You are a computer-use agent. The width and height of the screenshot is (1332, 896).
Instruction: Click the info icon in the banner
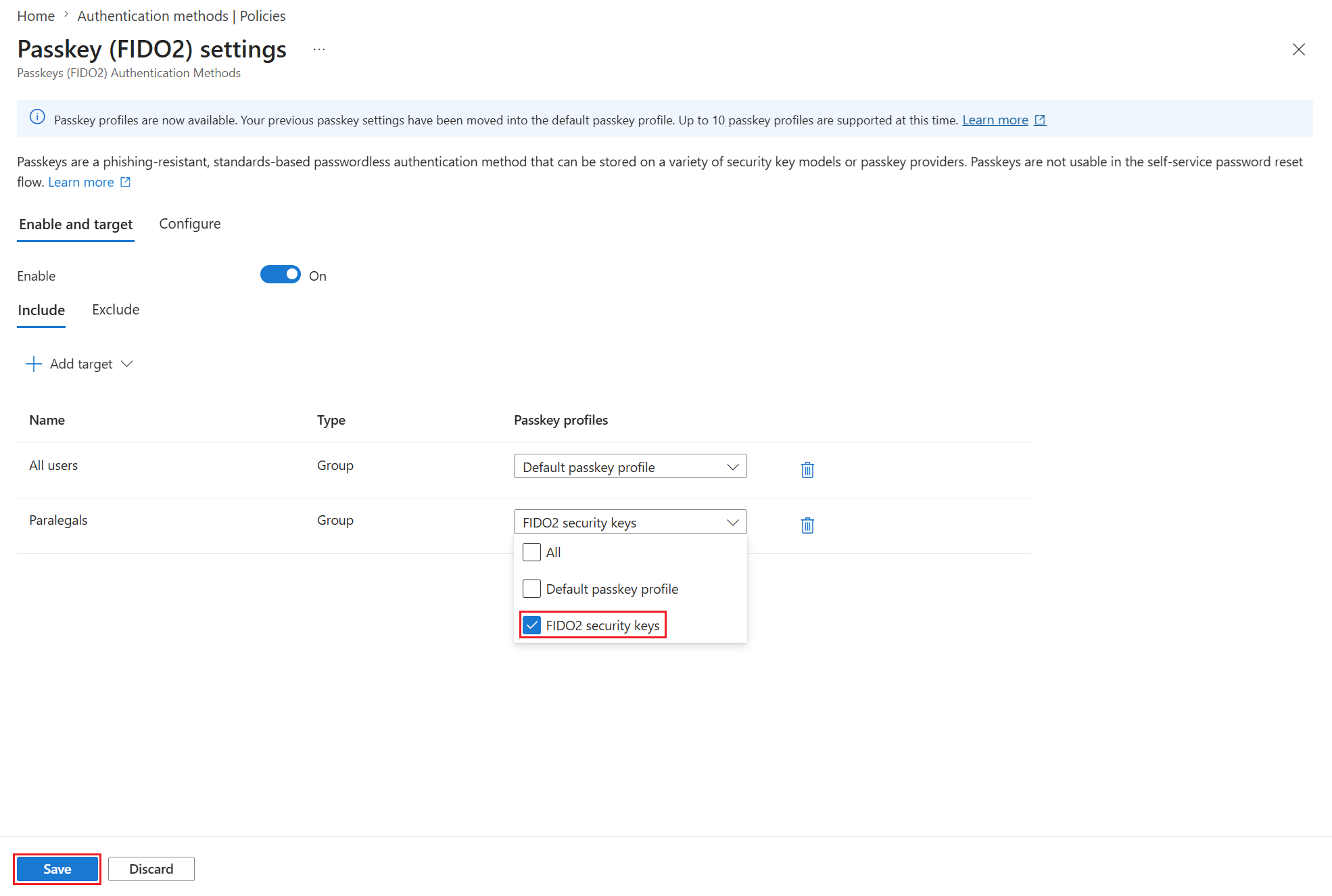[38, 118]
